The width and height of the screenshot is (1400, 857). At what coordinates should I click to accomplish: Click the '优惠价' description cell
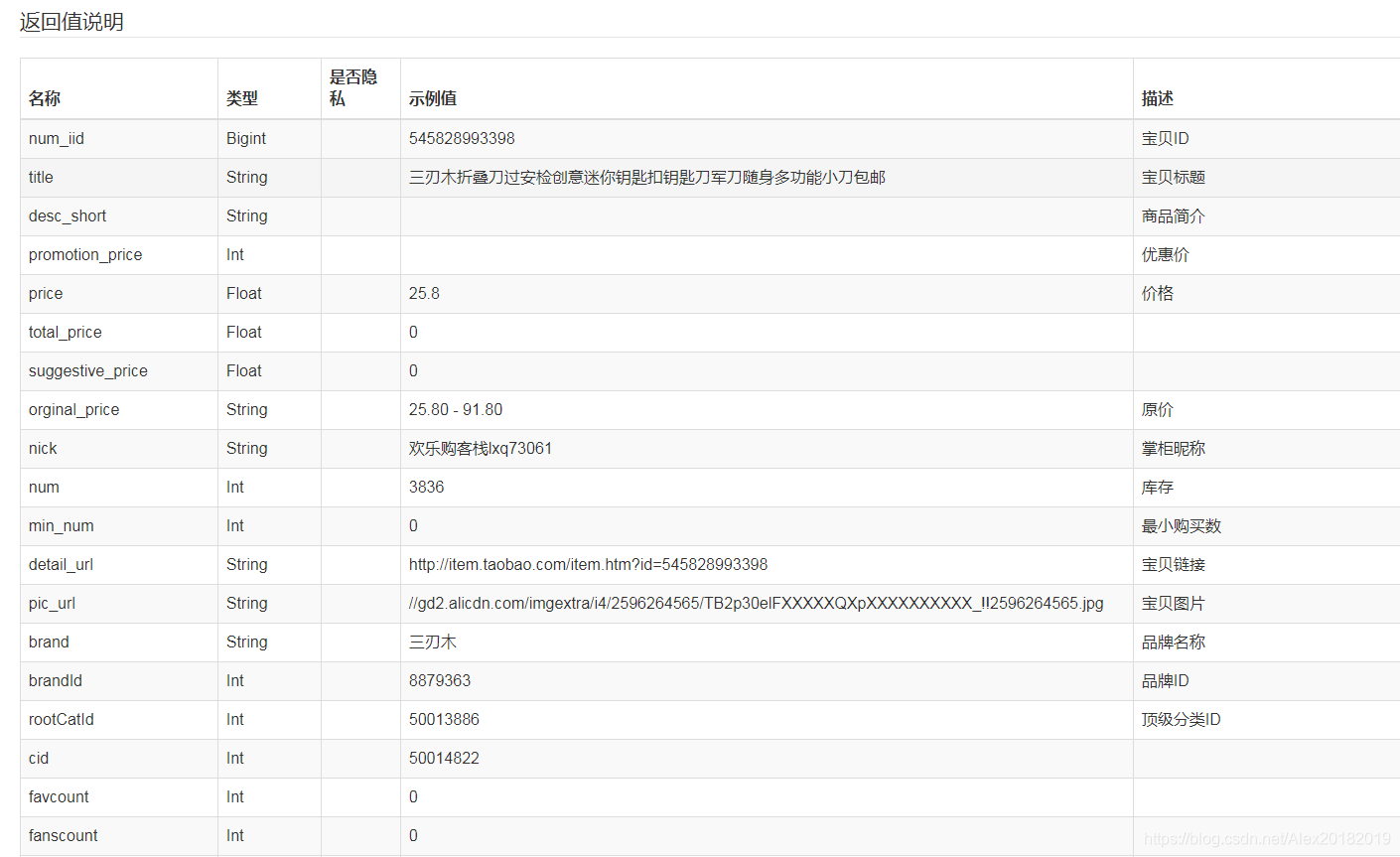pos(1166,254)
